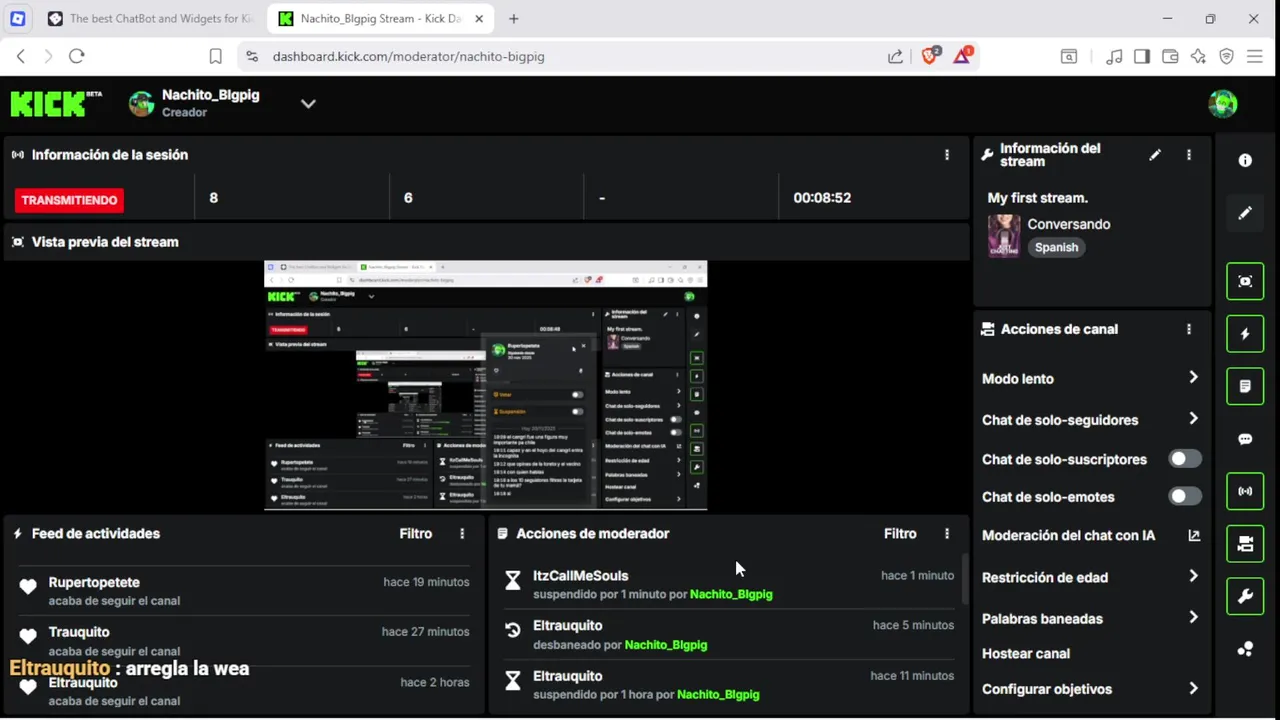Open Brave Rewards triangle icon
This screenshot has width=1280, height=720.
pos(962,56)
